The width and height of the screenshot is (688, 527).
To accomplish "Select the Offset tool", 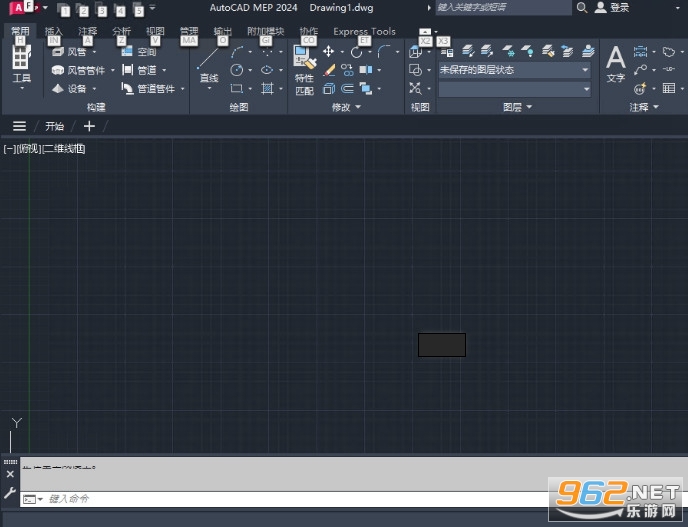I will tap(347, 89).
